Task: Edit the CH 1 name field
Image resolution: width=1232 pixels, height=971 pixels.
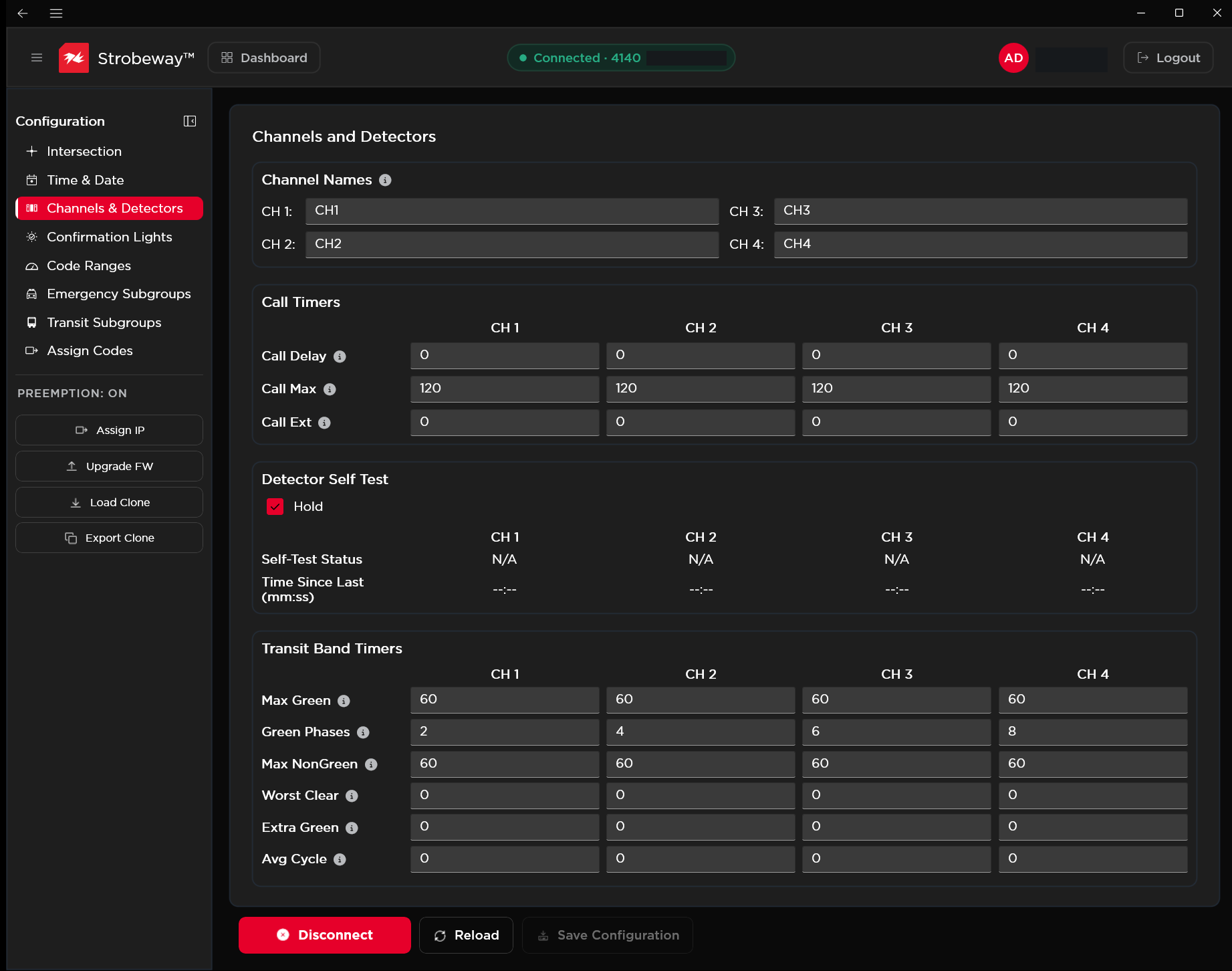Action: point(512,211)
